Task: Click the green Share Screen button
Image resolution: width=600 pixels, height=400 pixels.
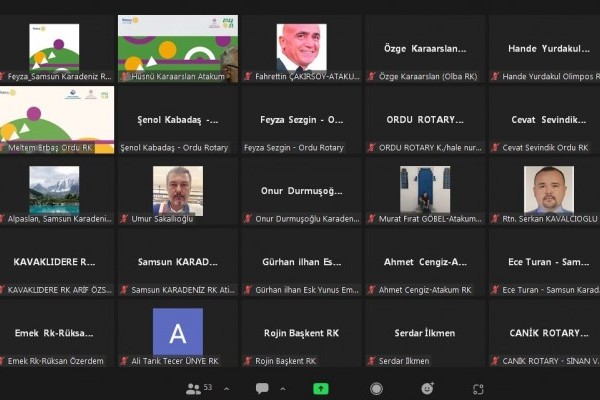Action: pos(321,389)
